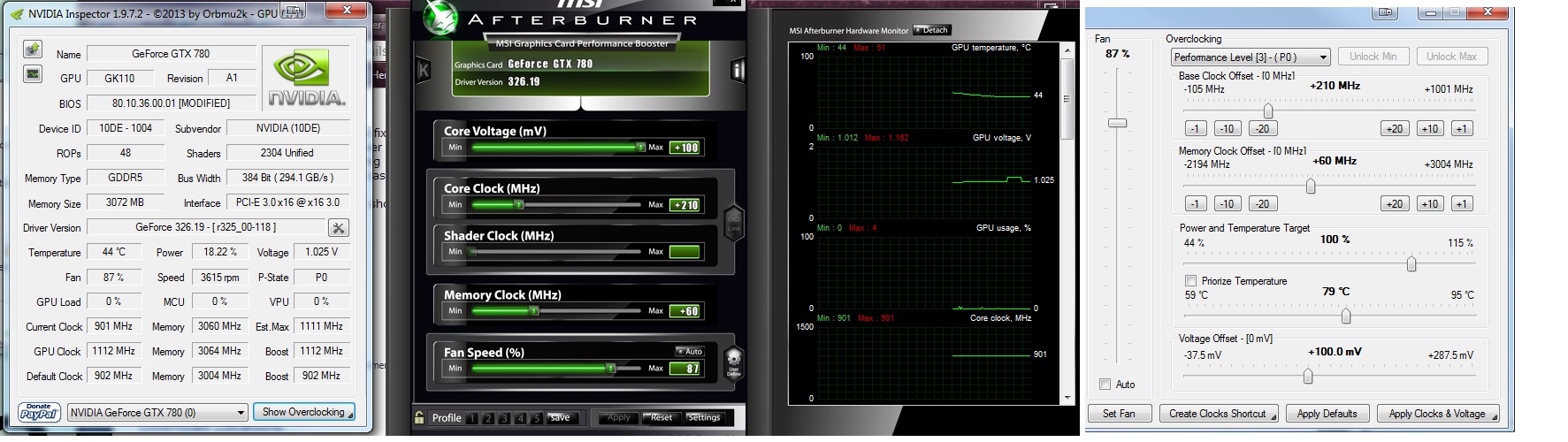The width and height of the screenshot is (1568, 442).
Task: Detach the Afterburner Hardware Monitor
Action: [931, 30]
